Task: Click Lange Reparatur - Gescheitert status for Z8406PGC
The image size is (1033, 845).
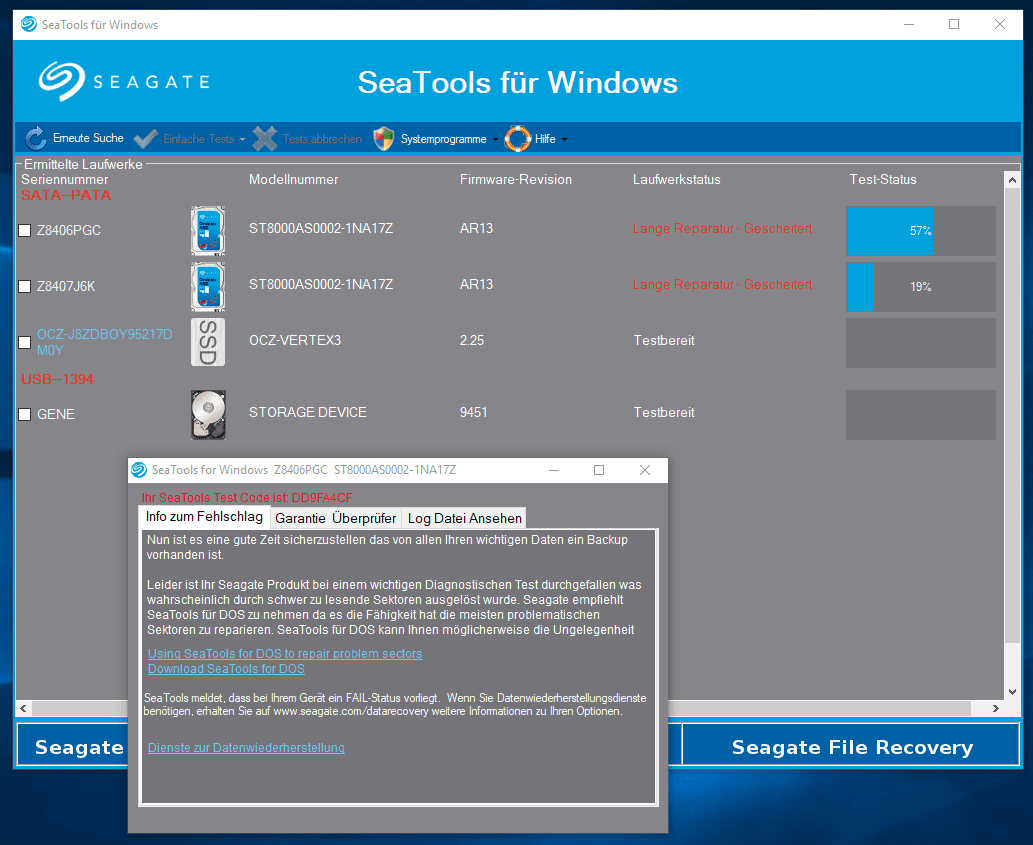Action: (722, 229)
